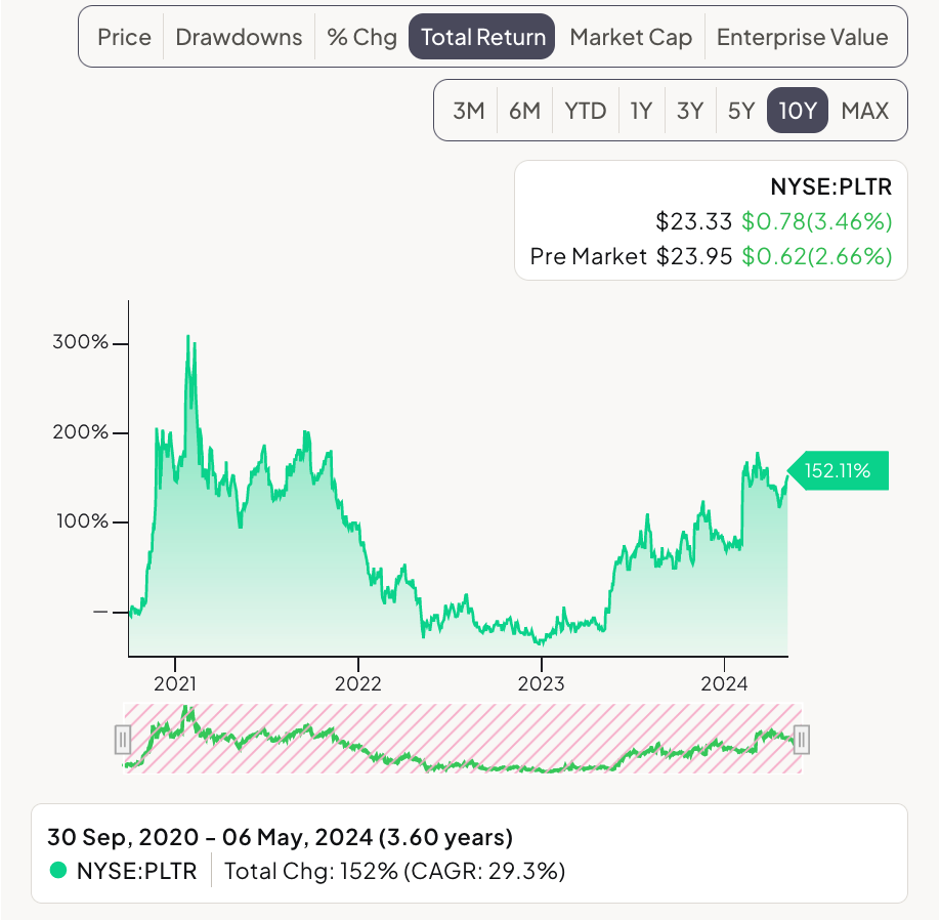
Task: Set time range to 3M
Action: pyautogui.click(x=468, y=110)
